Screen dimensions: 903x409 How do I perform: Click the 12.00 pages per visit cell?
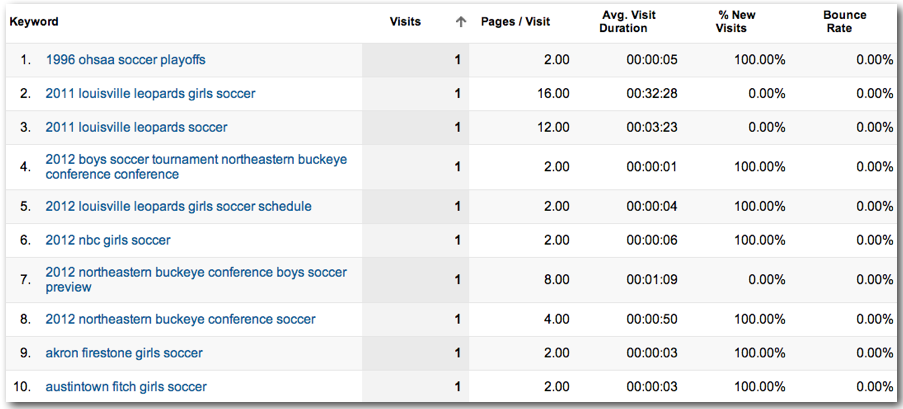[x=553, y=127]
